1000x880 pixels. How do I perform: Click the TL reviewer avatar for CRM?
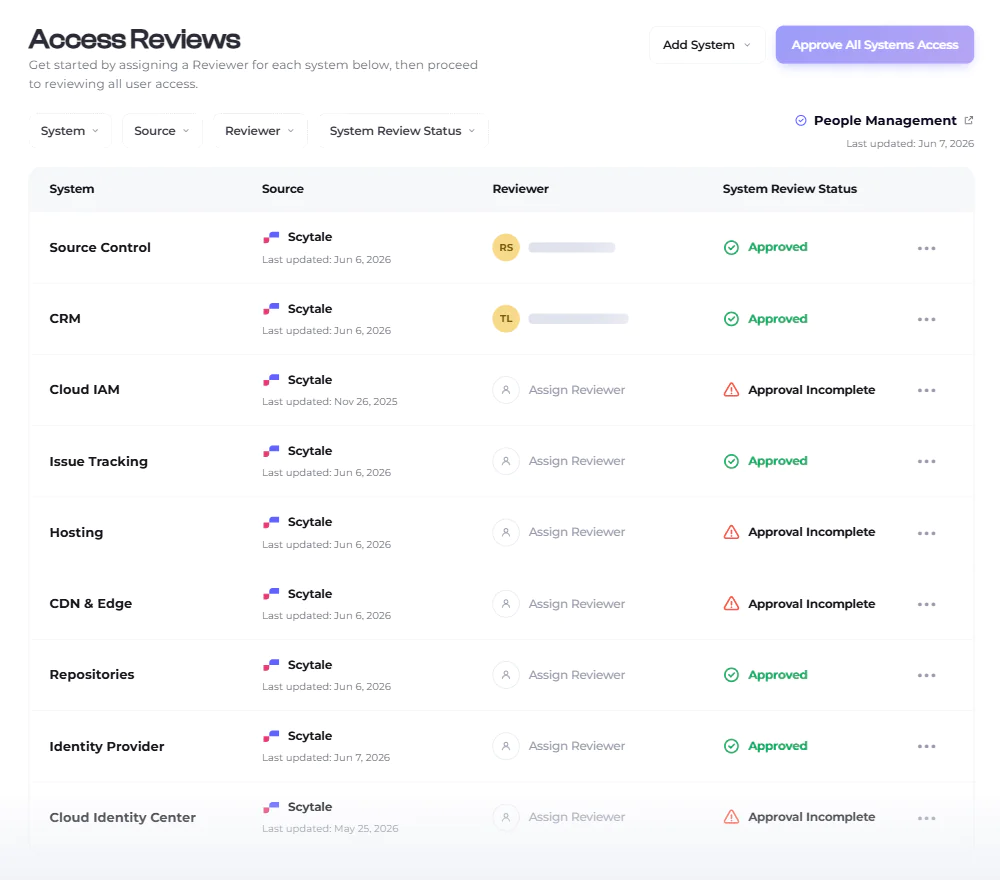coord(506,319)
